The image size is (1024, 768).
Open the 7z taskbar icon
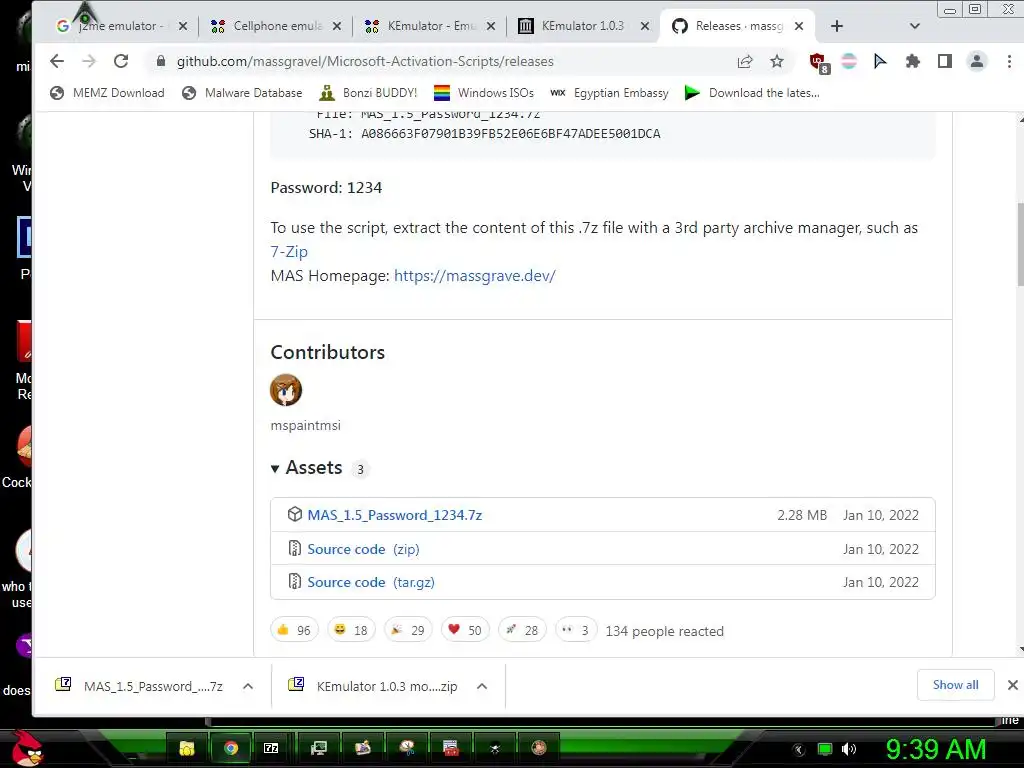(271, 748)
